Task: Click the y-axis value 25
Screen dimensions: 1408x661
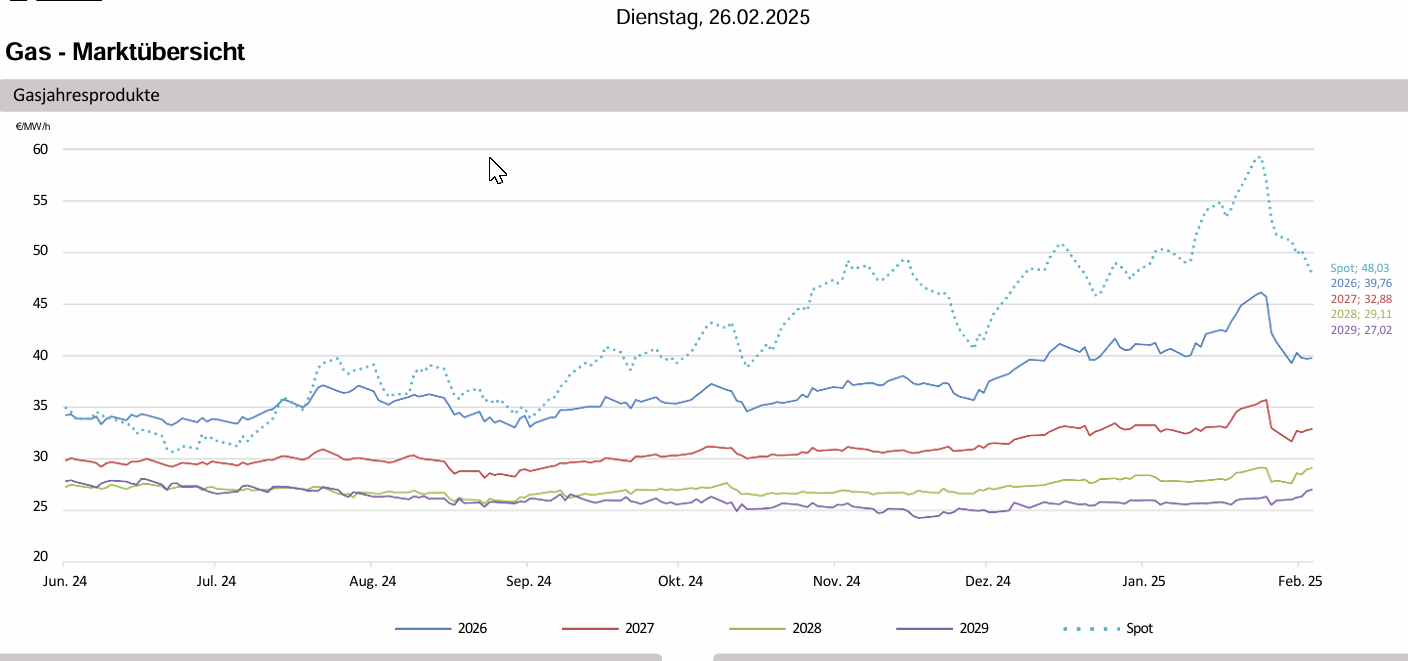Action: point(41,509)
